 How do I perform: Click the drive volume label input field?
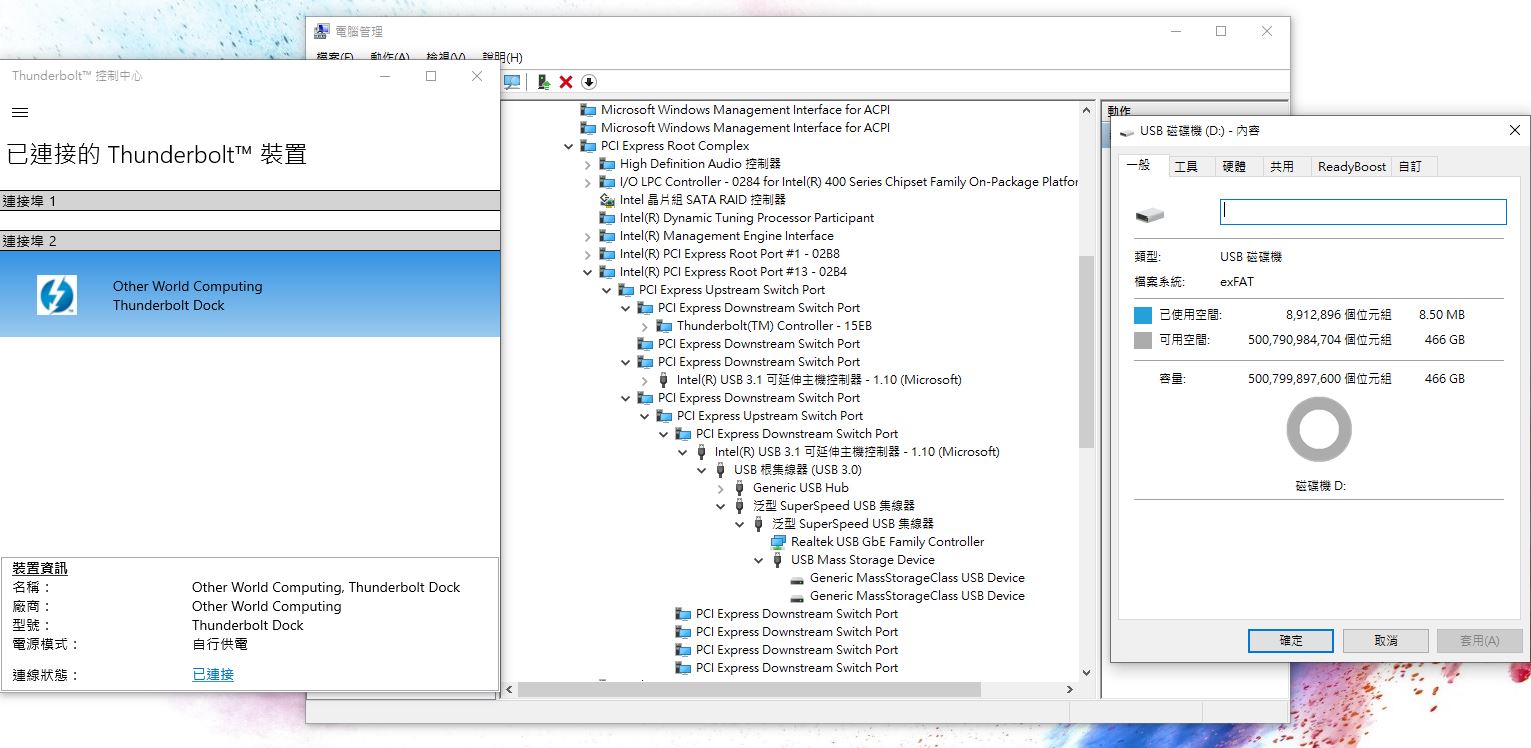pyautogui.click(x=1363, y=212)
